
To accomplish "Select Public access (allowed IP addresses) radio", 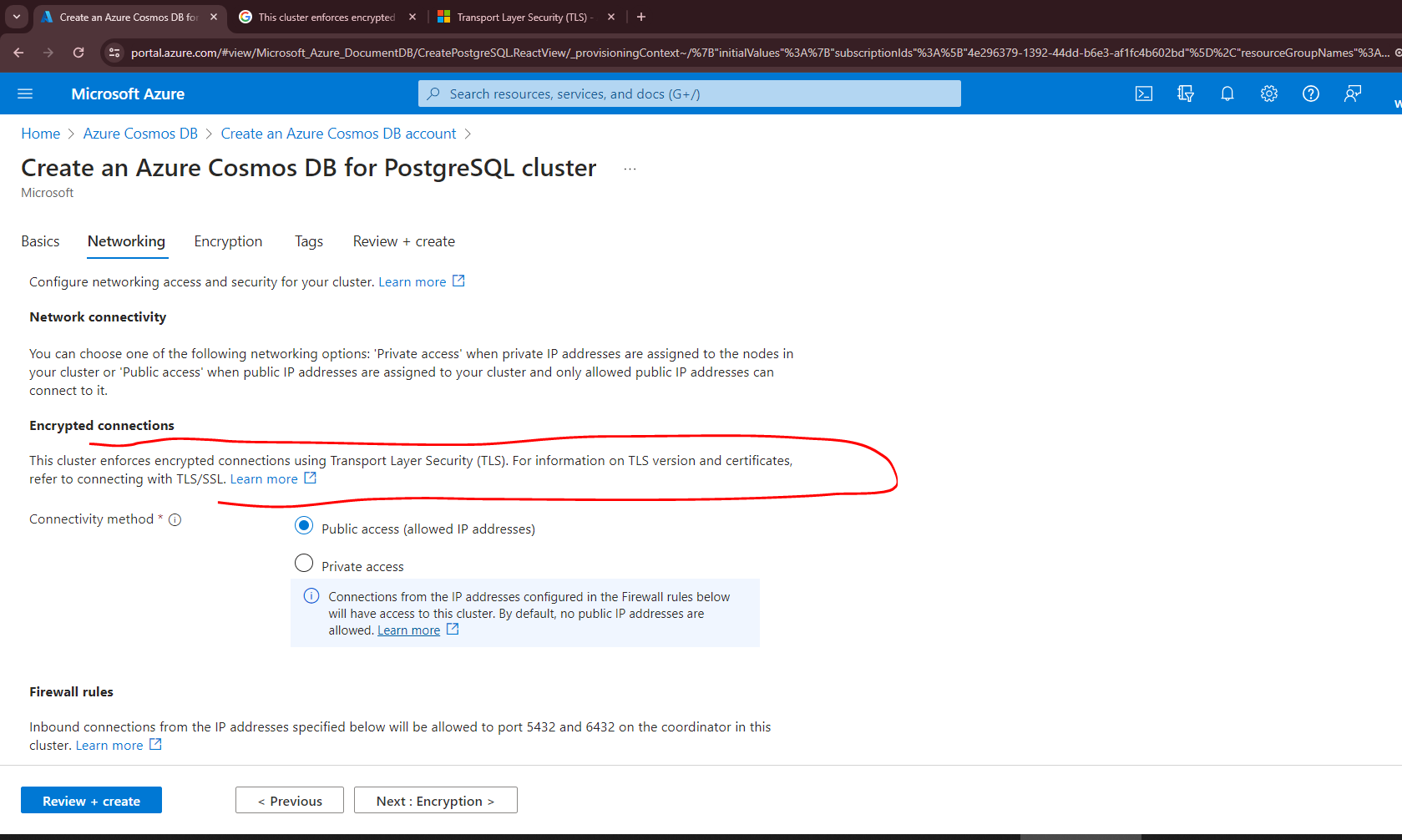I will 304,526.
